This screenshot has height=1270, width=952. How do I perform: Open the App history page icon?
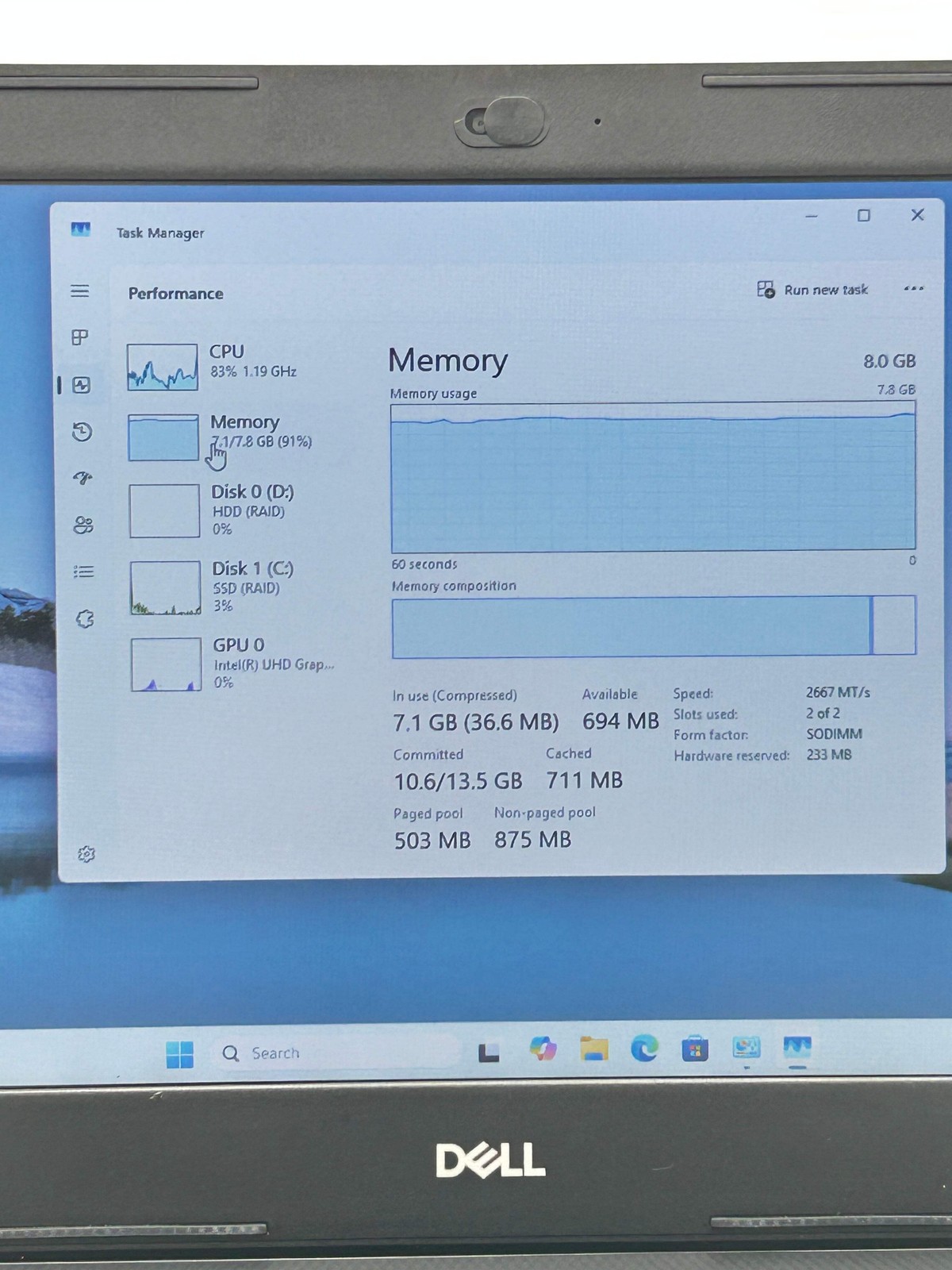[x=83, y=432]
